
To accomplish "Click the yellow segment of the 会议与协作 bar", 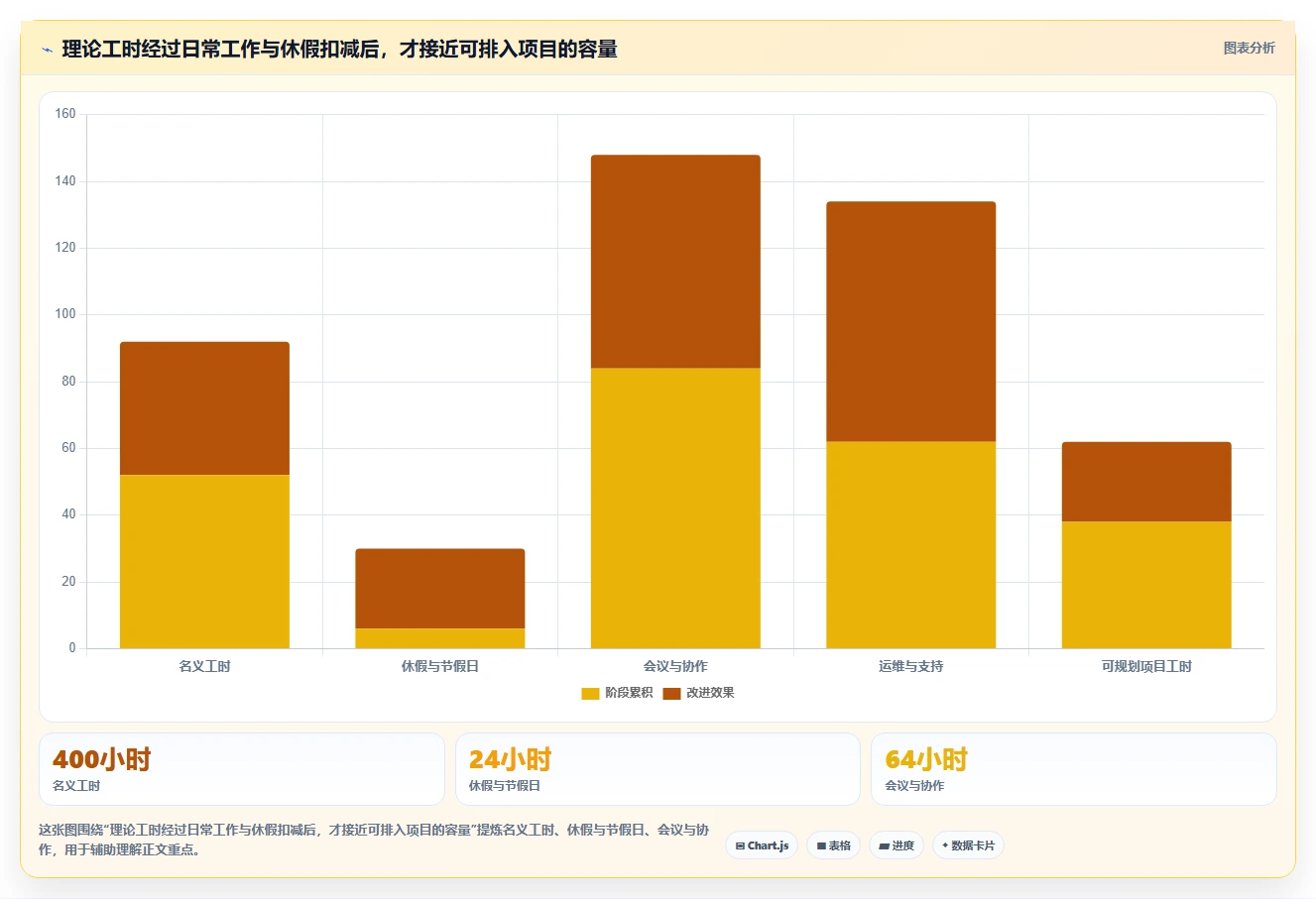I will pos(675,508).
